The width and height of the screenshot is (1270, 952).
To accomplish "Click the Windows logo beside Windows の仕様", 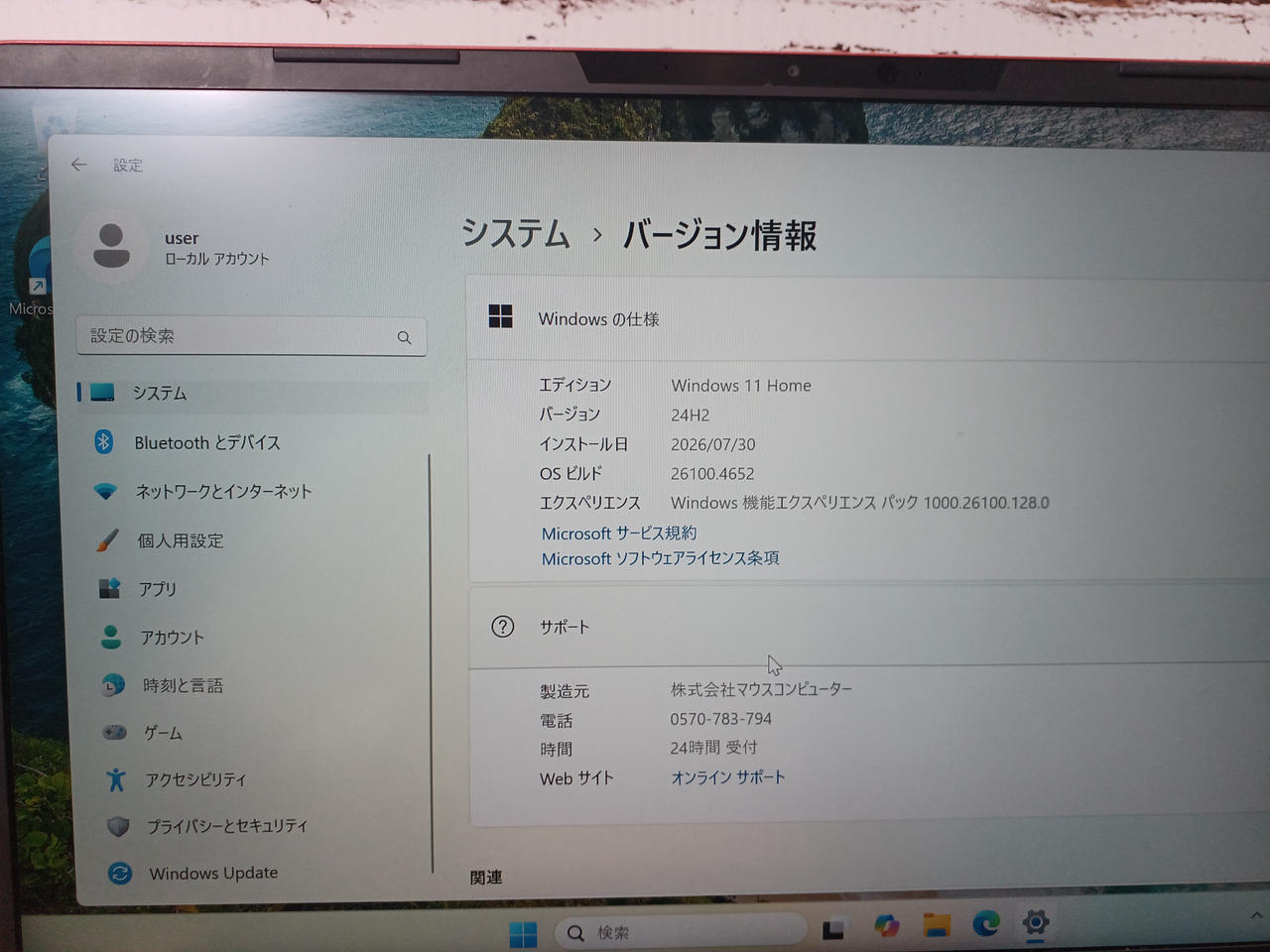I will point(501,316).
